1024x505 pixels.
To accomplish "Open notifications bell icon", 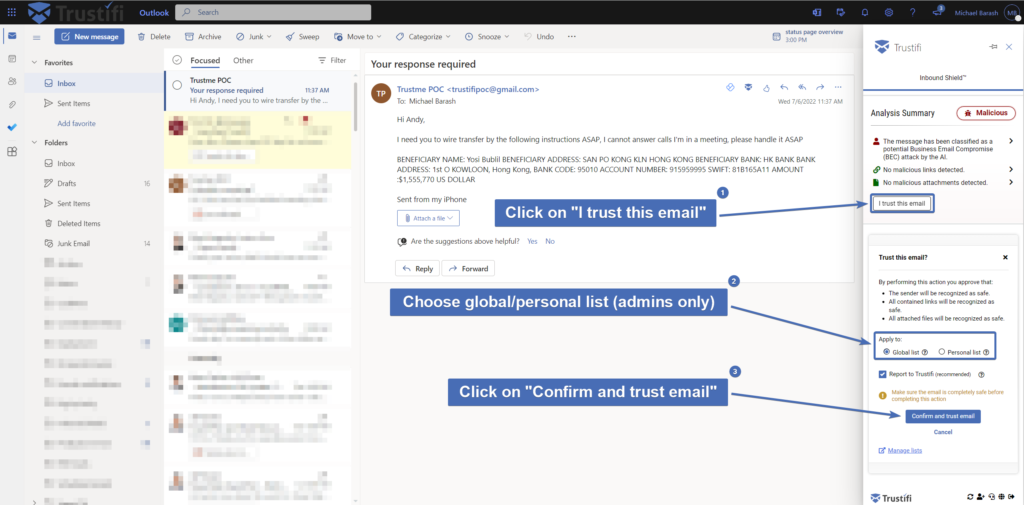I will pyautogui.click(x=865, y=12).
